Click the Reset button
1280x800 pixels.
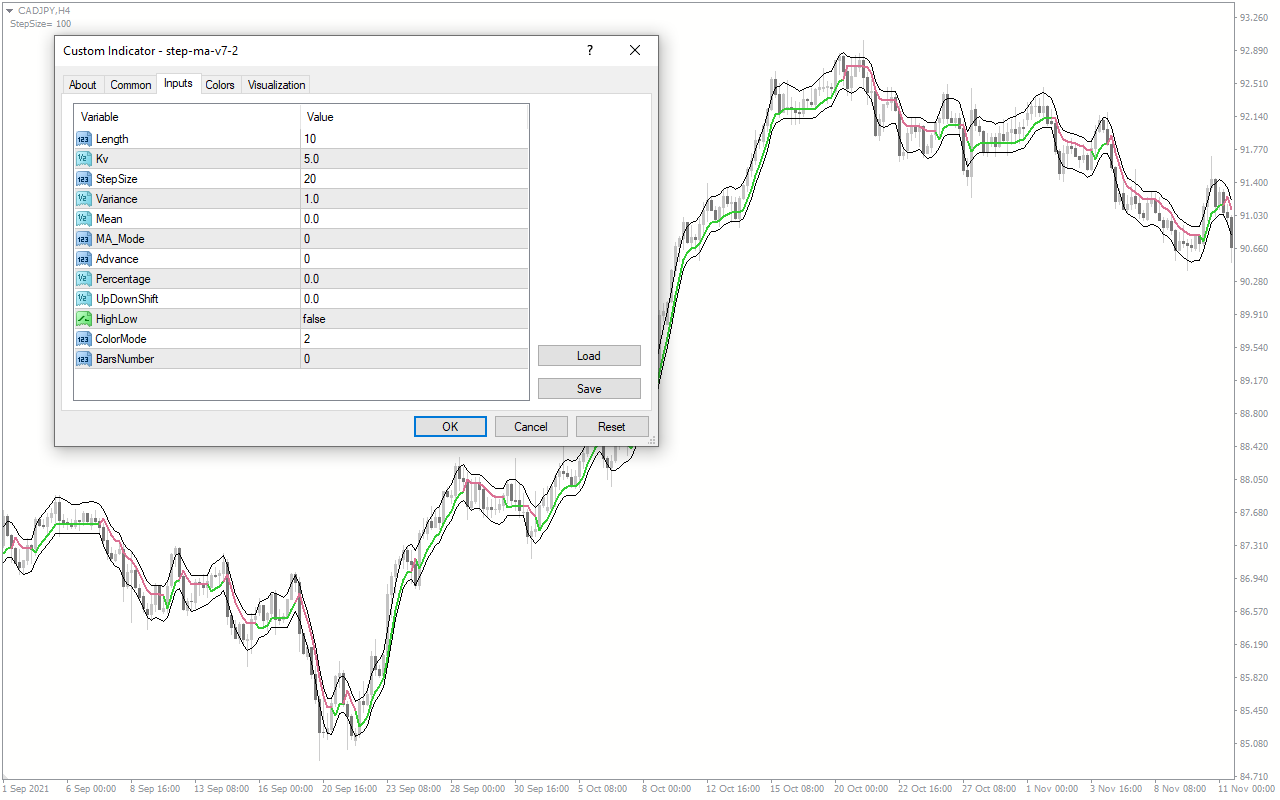612,427
